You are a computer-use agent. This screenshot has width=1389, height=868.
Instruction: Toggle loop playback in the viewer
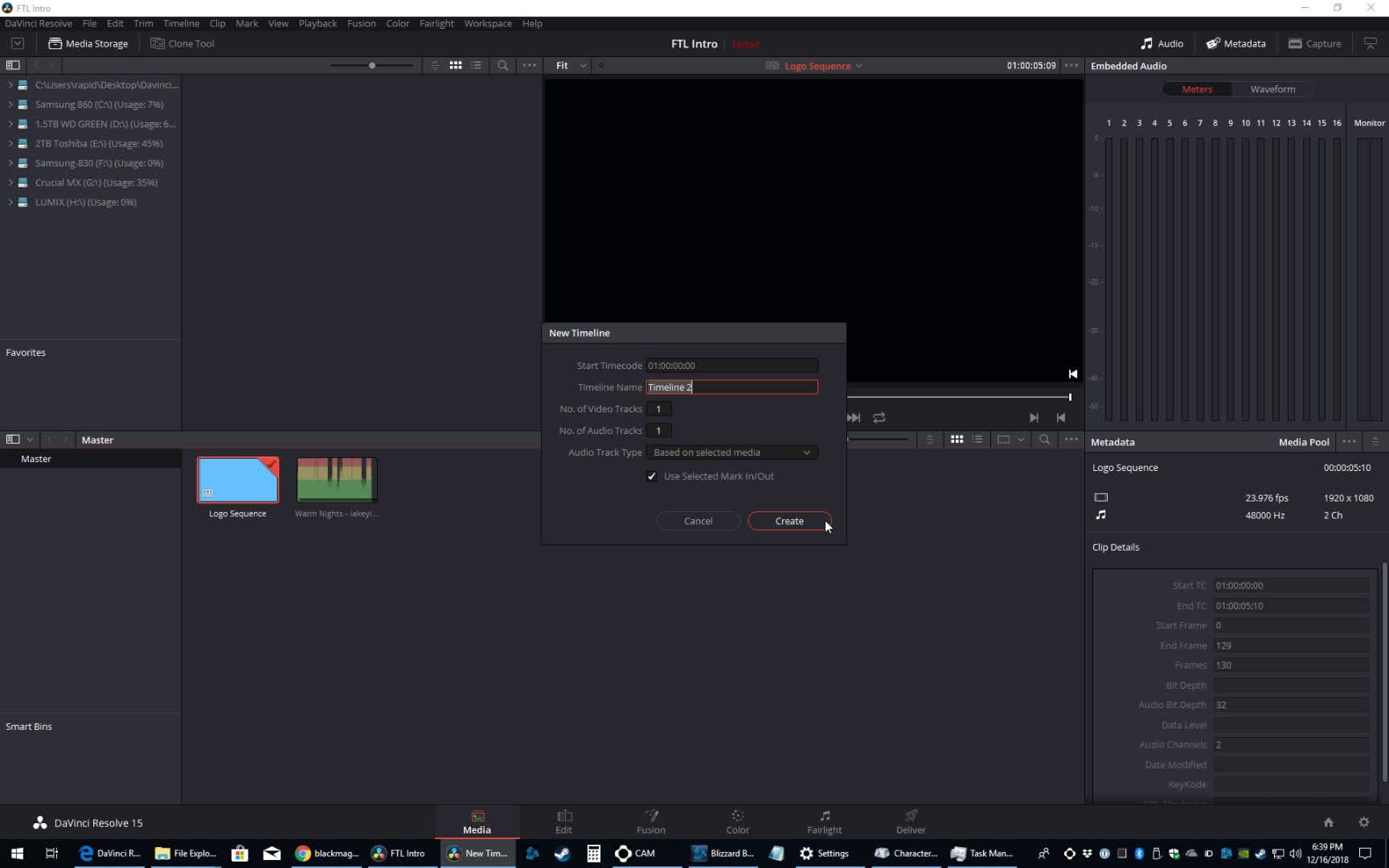point(879,418)
